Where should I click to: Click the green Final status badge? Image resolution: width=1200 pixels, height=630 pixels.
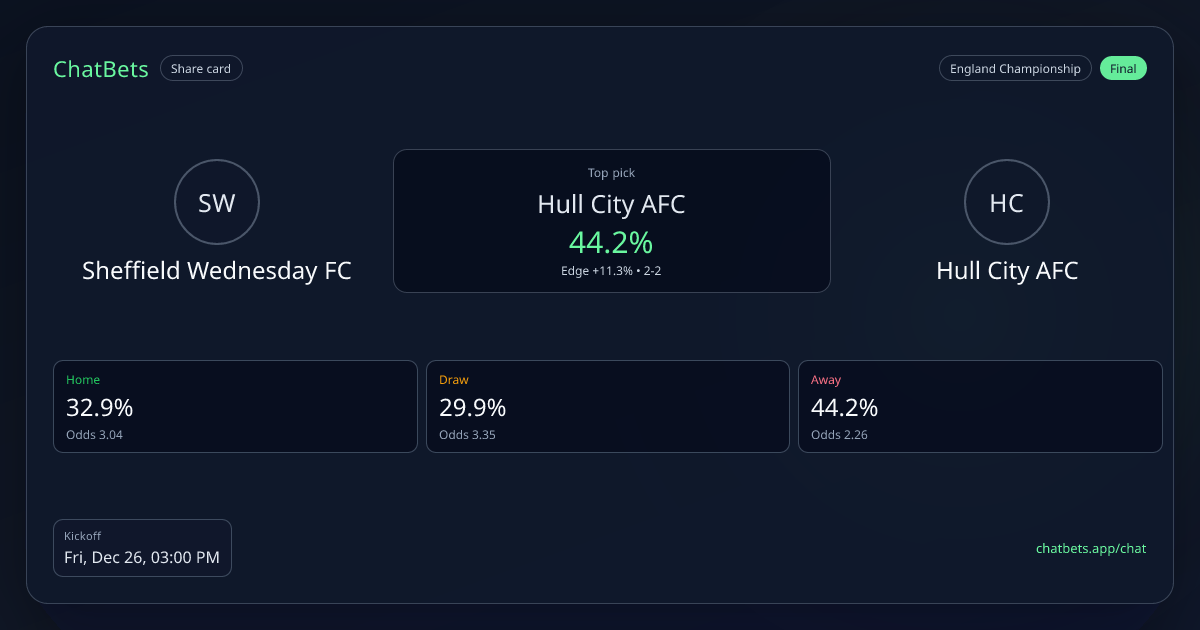coord(1123,69)
